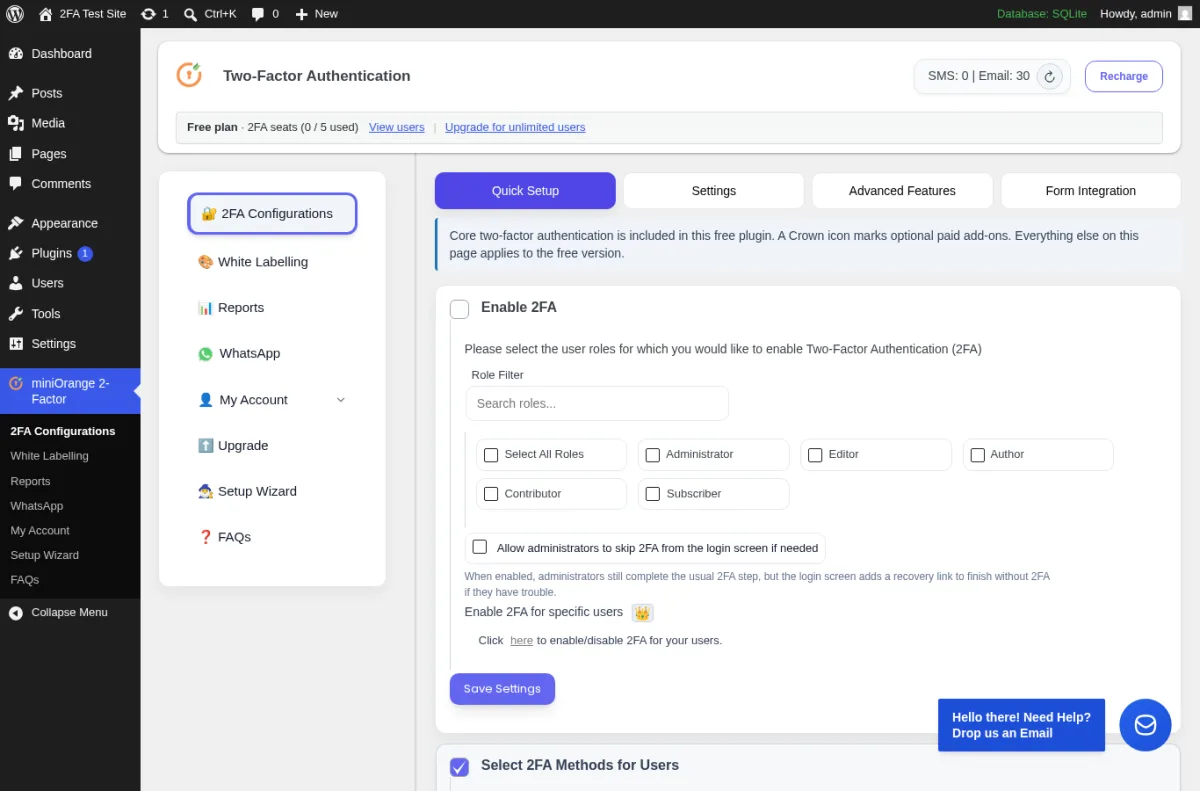The height and width of the screenshot is (791, 1200).
Task: Click the Settings sliders icon in sidebar
Action: click(x=16, y=344)
